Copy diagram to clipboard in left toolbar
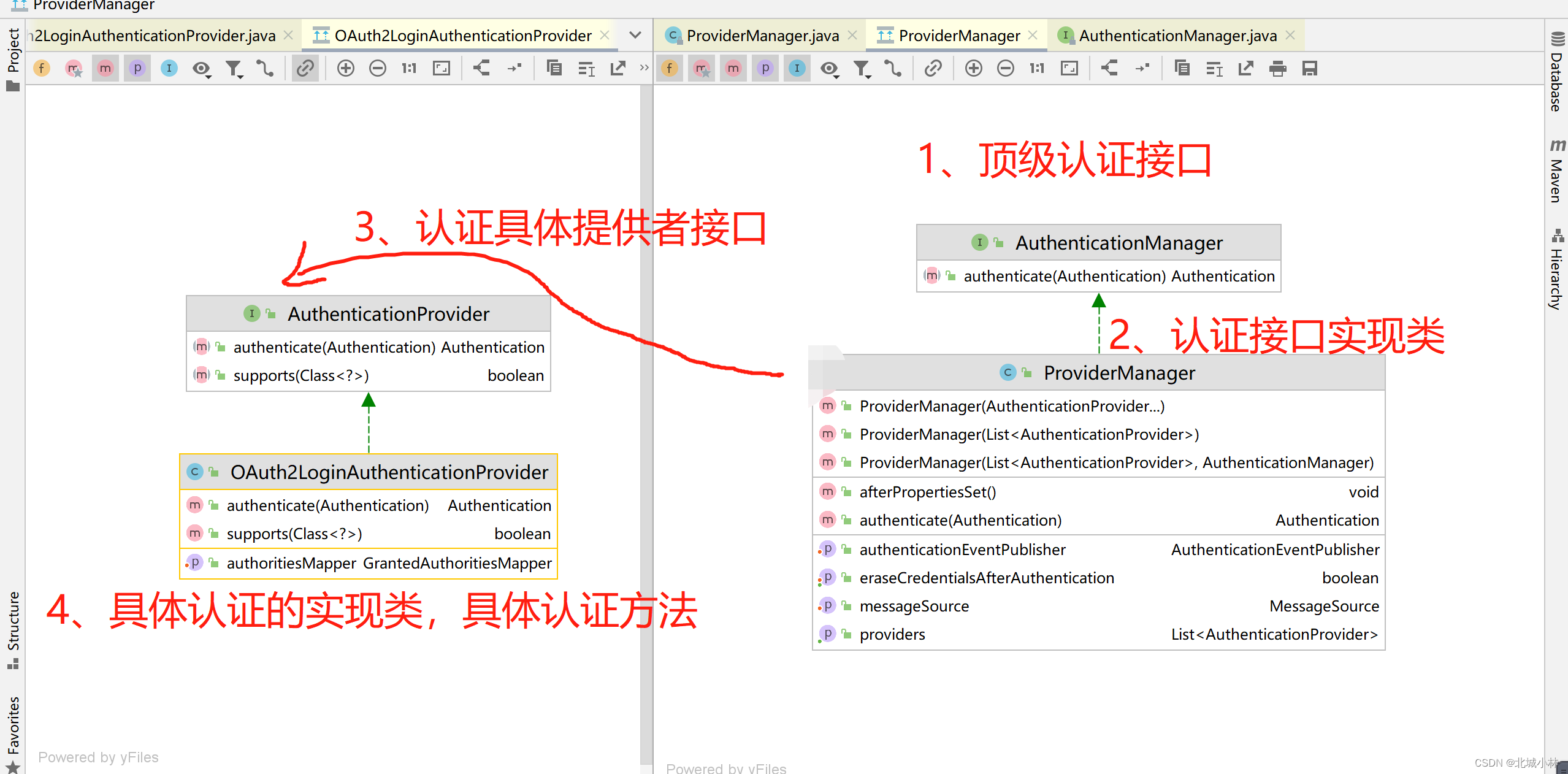Viewport: 1568px width, 774px height. (x=554, y=68)
